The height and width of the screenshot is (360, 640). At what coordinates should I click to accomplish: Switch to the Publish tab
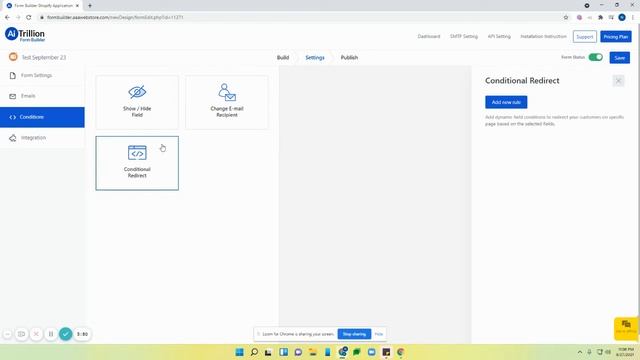point(349,58)
